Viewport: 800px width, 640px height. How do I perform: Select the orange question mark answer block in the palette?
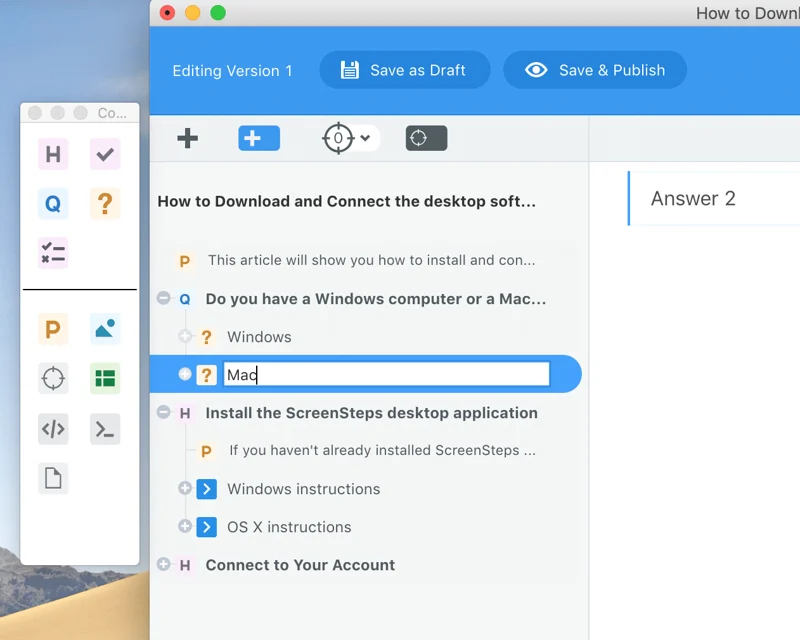[105, 204]
